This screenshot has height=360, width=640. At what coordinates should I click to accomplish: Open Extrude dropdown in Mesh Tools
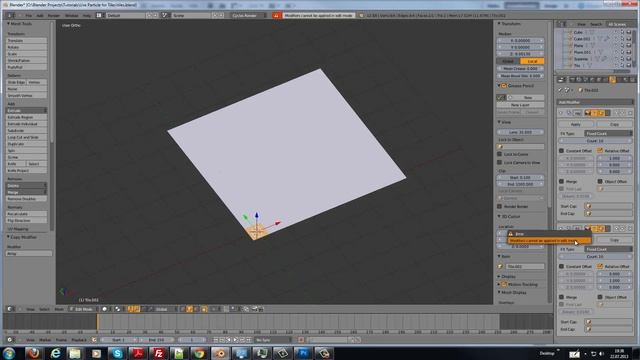pos(26,111)
